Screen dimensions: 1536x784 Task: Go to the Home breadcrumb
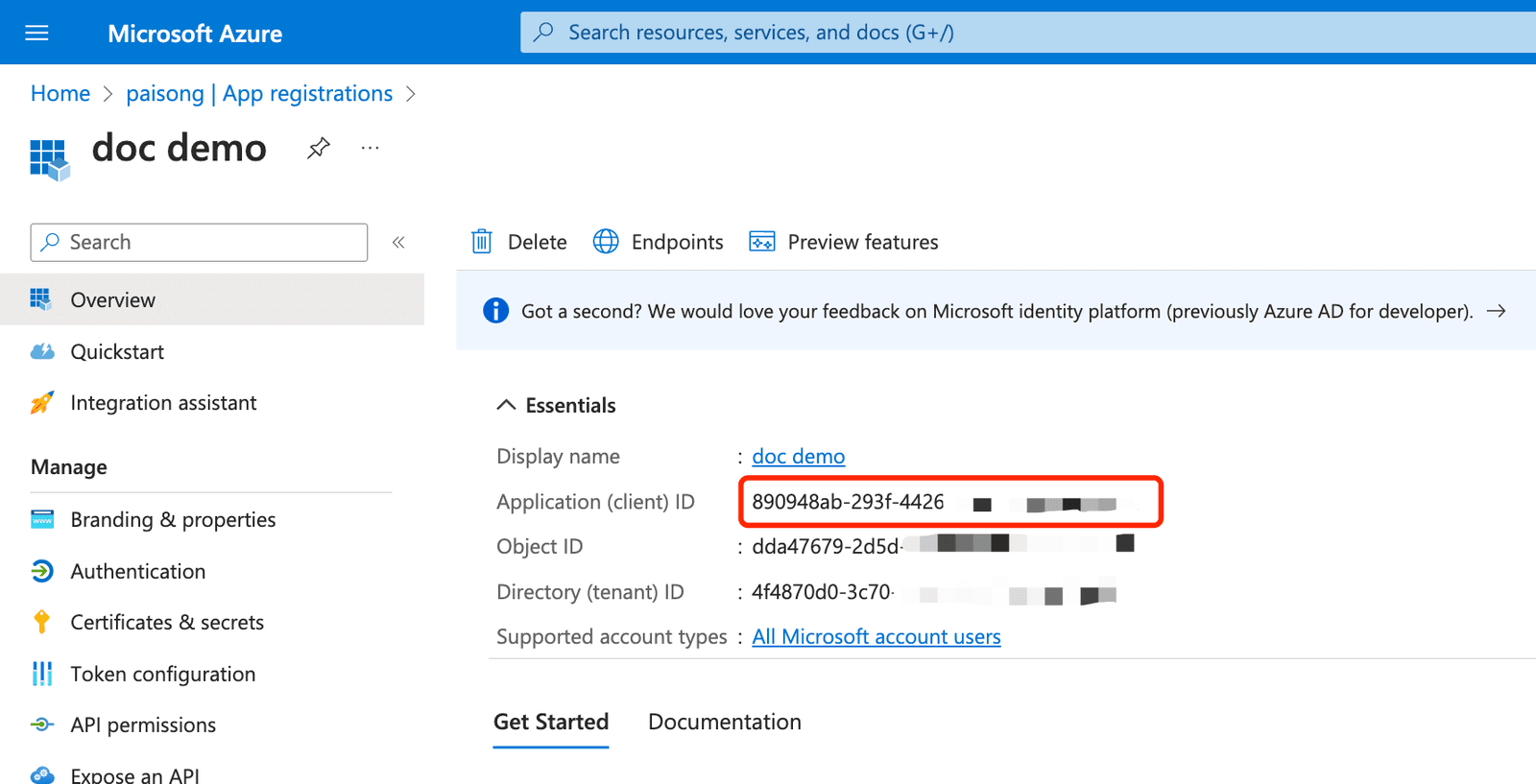pos(60,93)
